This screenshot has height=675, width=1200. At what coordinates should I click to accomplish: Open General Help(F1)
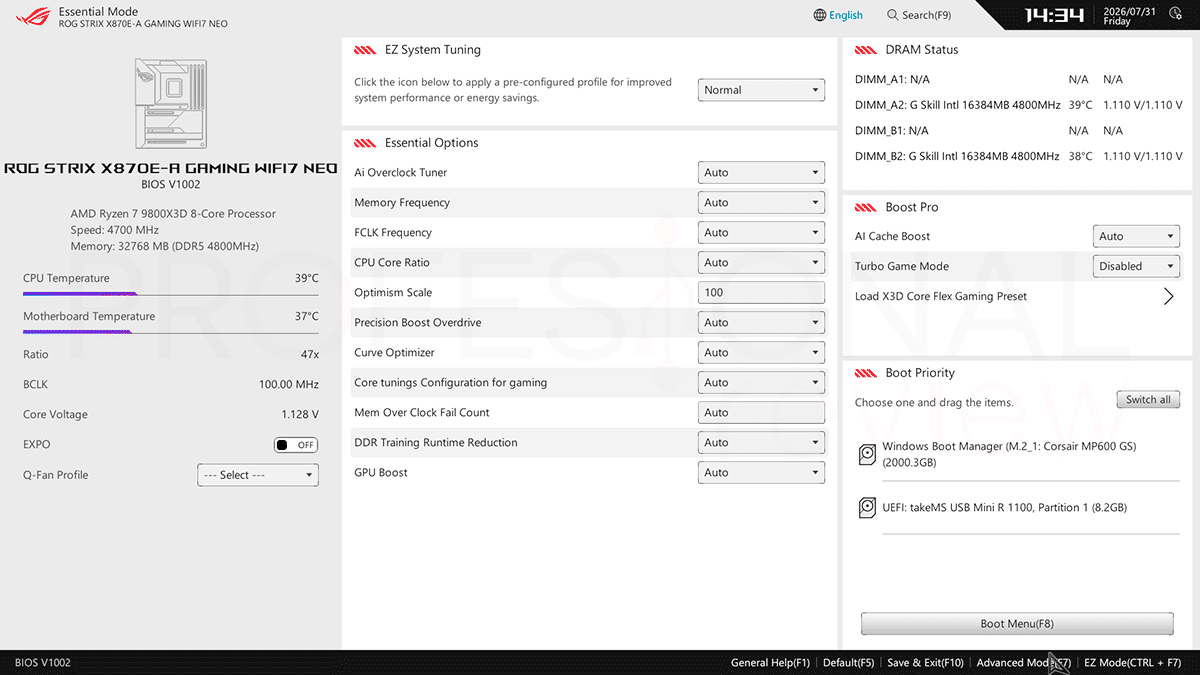pyautogui.click(x=770, y=663)
